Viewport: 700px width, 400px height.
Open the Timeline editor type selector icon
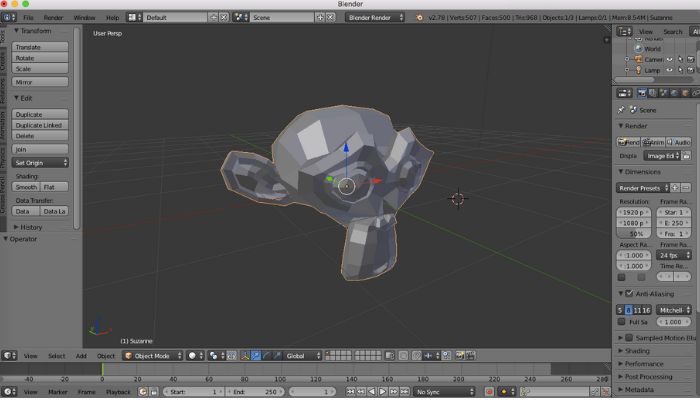[8, 392]
